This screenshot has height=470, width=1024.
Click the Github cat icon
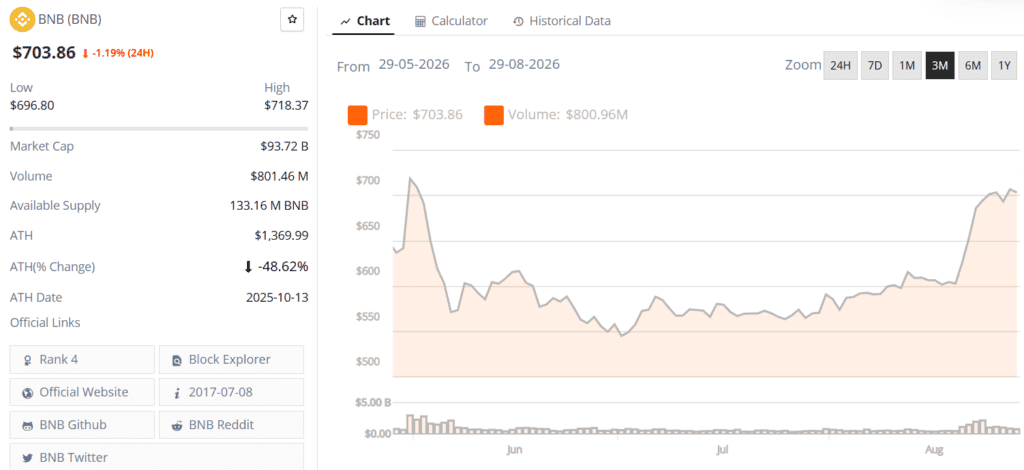(27, 425)
